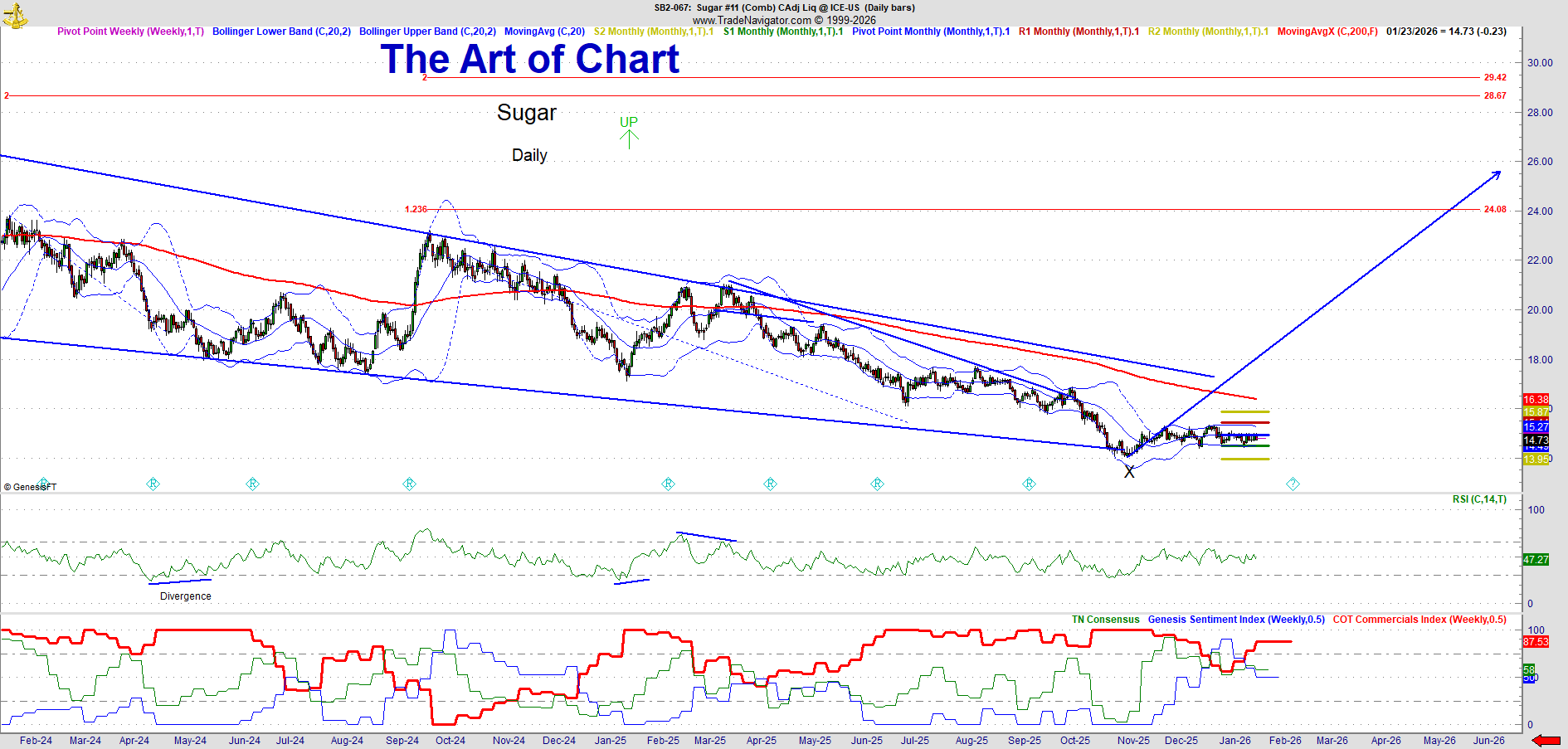
Task: Click the red arrow at bottom-right corner
Action: (1546, 741)
